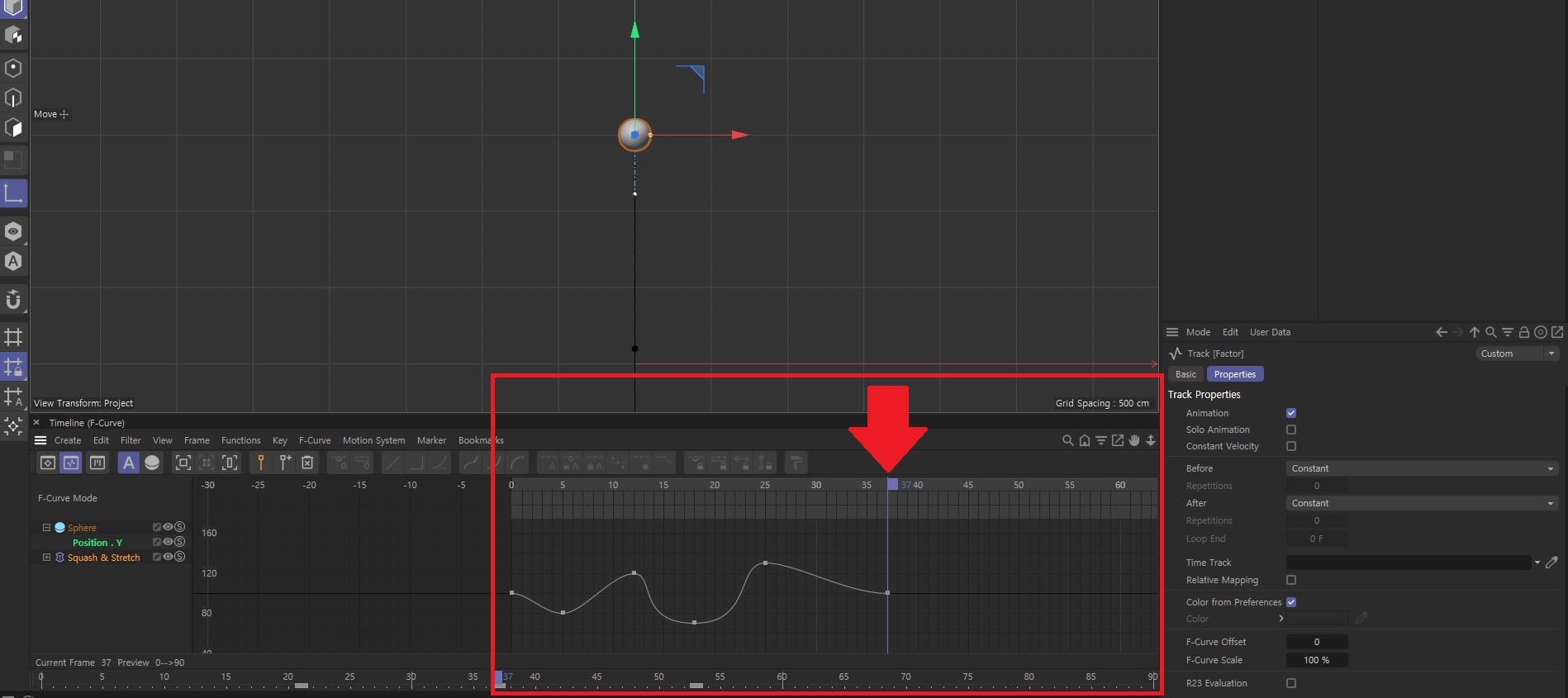Viewport: 1568px width, 698px height.
Task: Click the Add Marker plus icon
Action: 285,463
